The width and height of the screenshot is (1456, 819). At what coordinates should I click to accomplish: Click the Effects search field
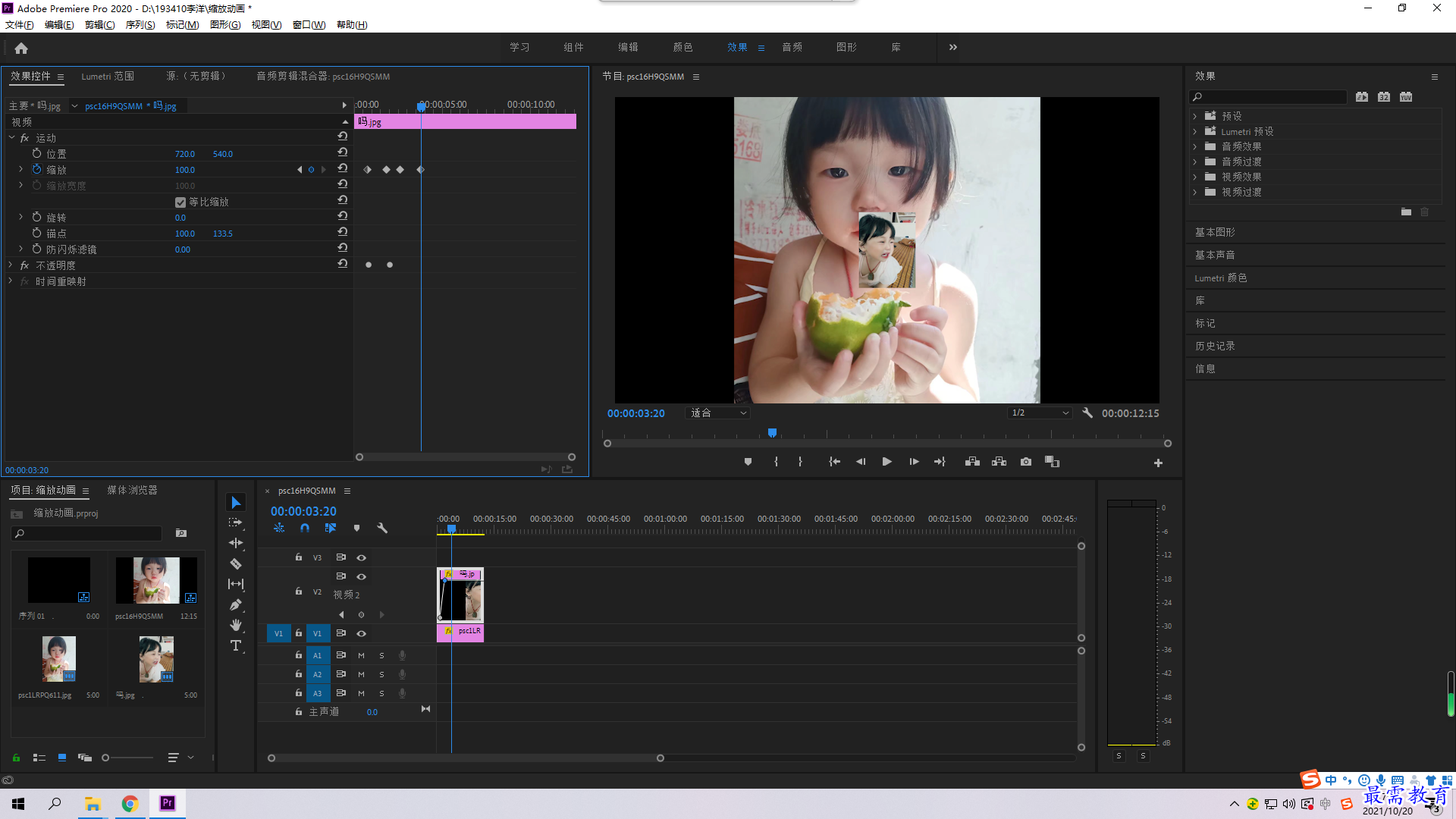[x=1268, y=97]
